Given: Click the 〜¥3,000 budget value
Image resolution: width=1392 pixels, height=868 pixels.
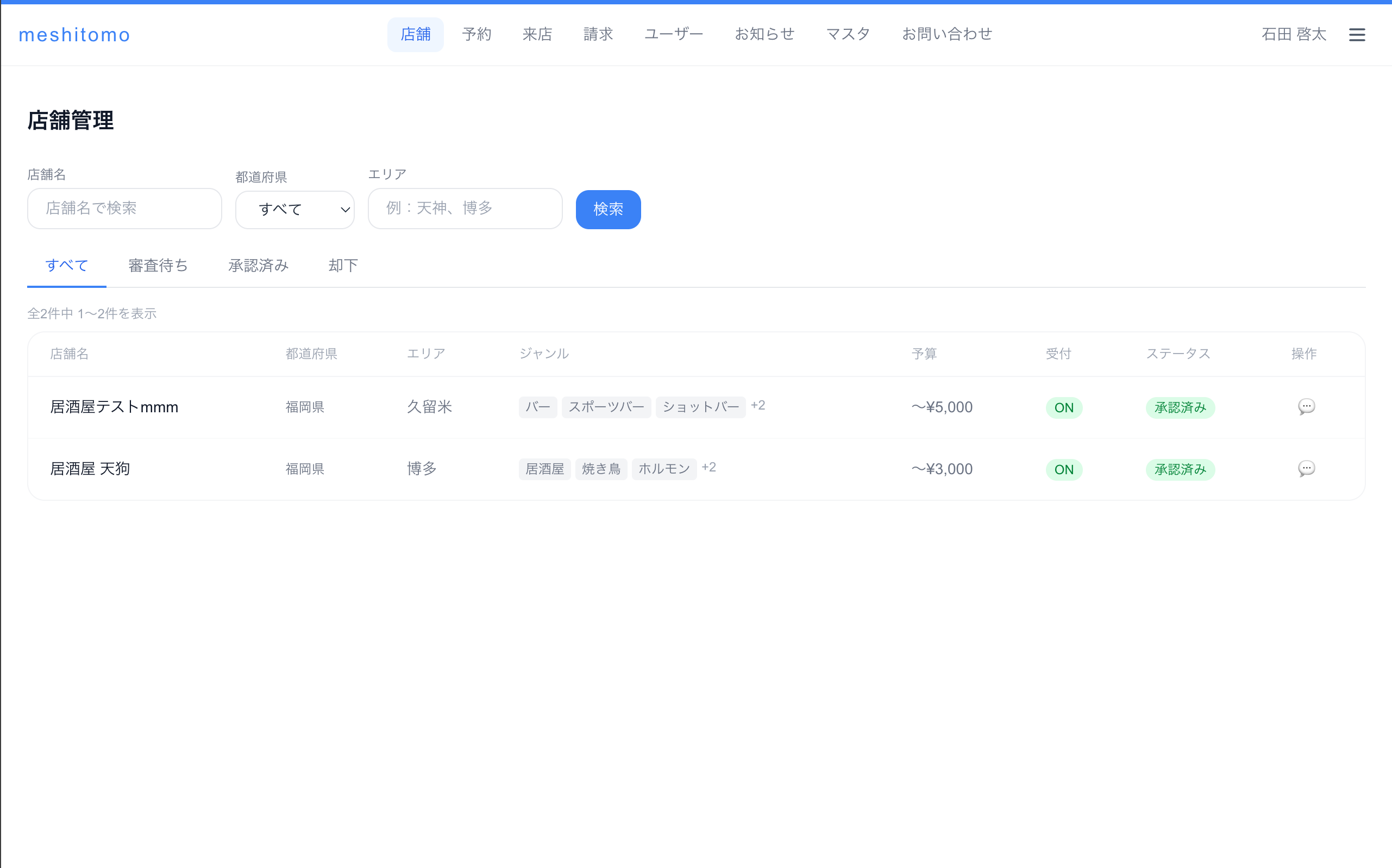Looking at the screenshot, I should pos(942,470).
